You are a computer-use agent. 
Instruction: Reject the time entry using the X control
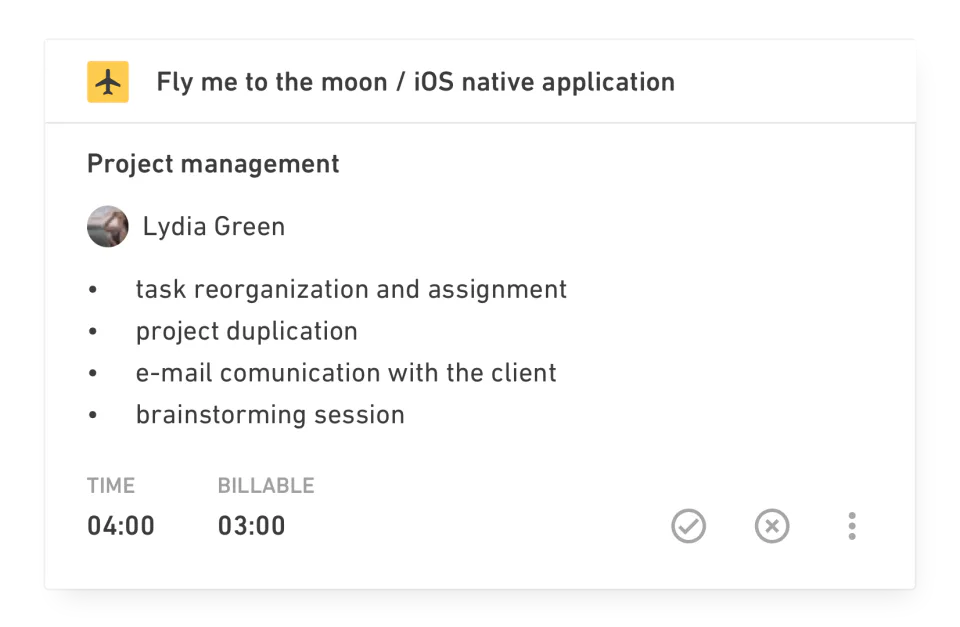771,525
